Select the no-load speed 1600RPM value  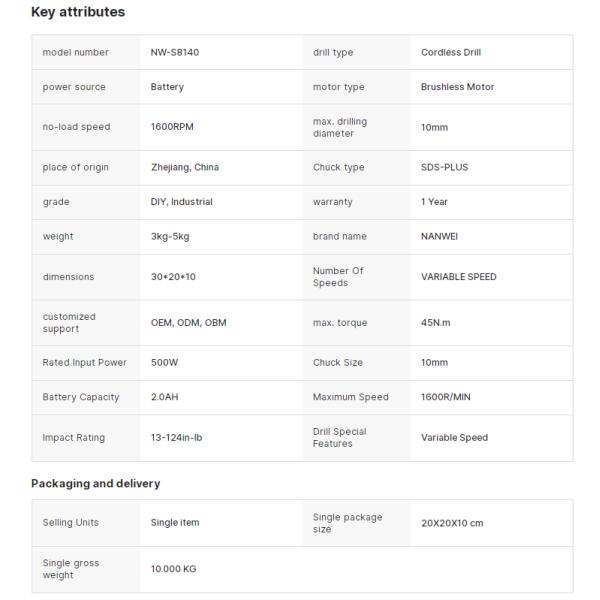click(x=173, y=127)
